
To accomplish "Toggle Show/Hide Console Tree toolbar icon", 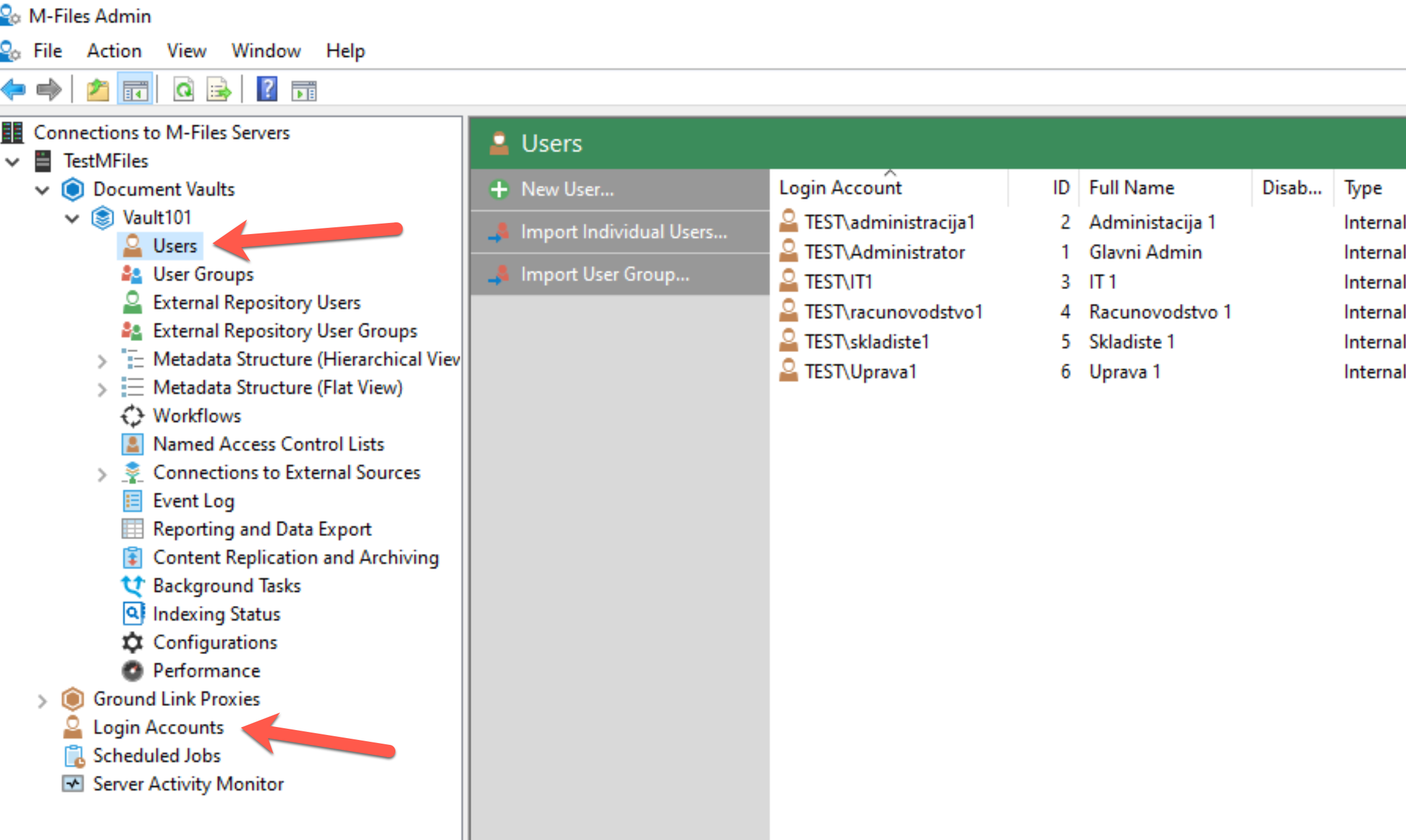I will coord(135,91).
